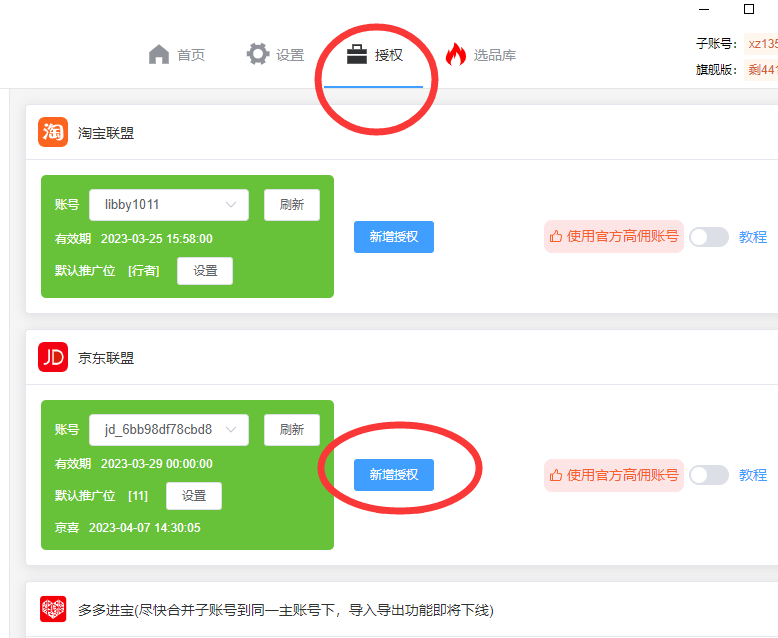
Task: Click the 默认推广位 [11] text
Action: click(x=101, y=496)
